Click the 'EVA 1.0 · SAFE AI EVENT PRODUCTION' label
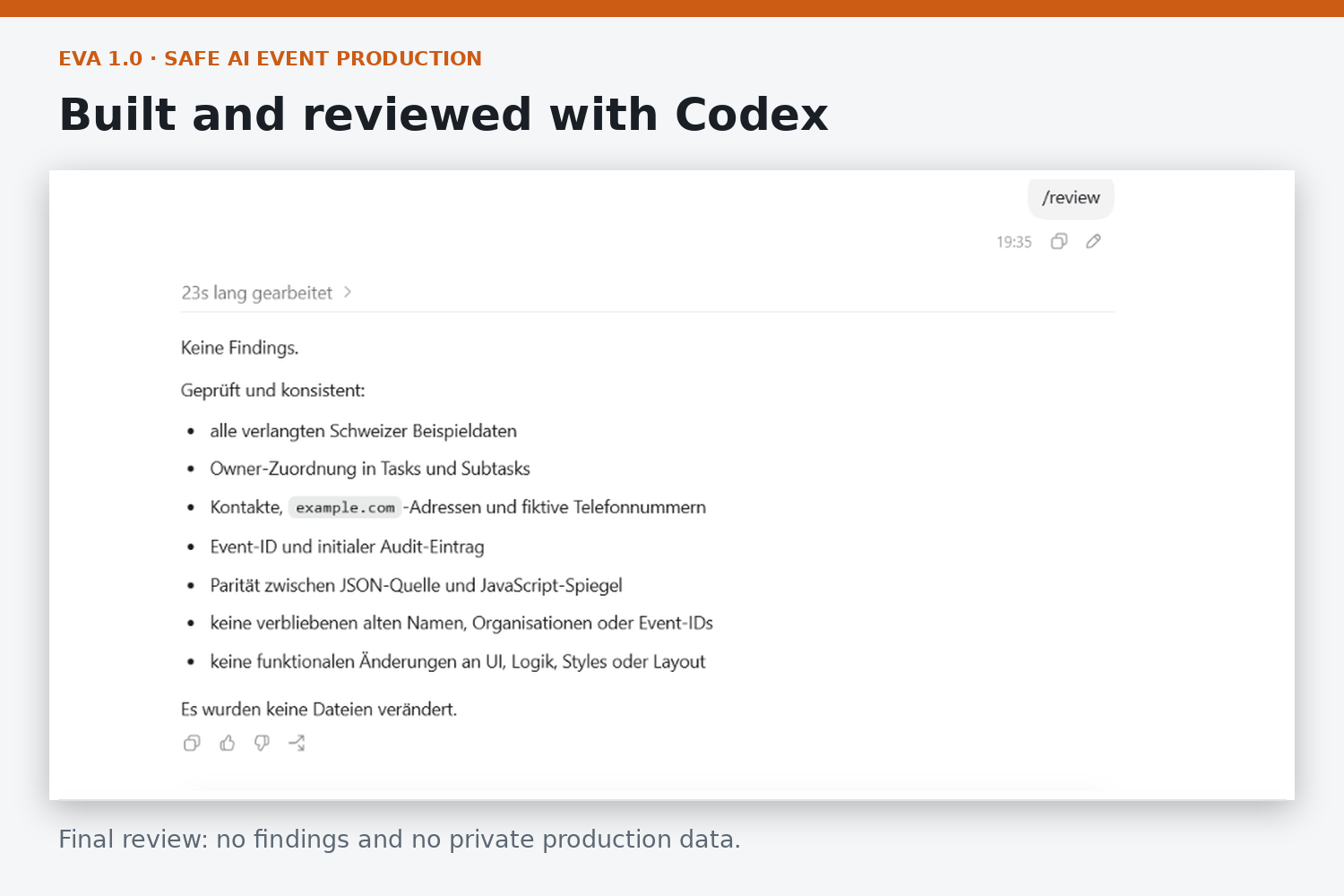Image resolution: width=1344 pixels, height=896 pixels. pyautogui.click(x=270, y=58)
